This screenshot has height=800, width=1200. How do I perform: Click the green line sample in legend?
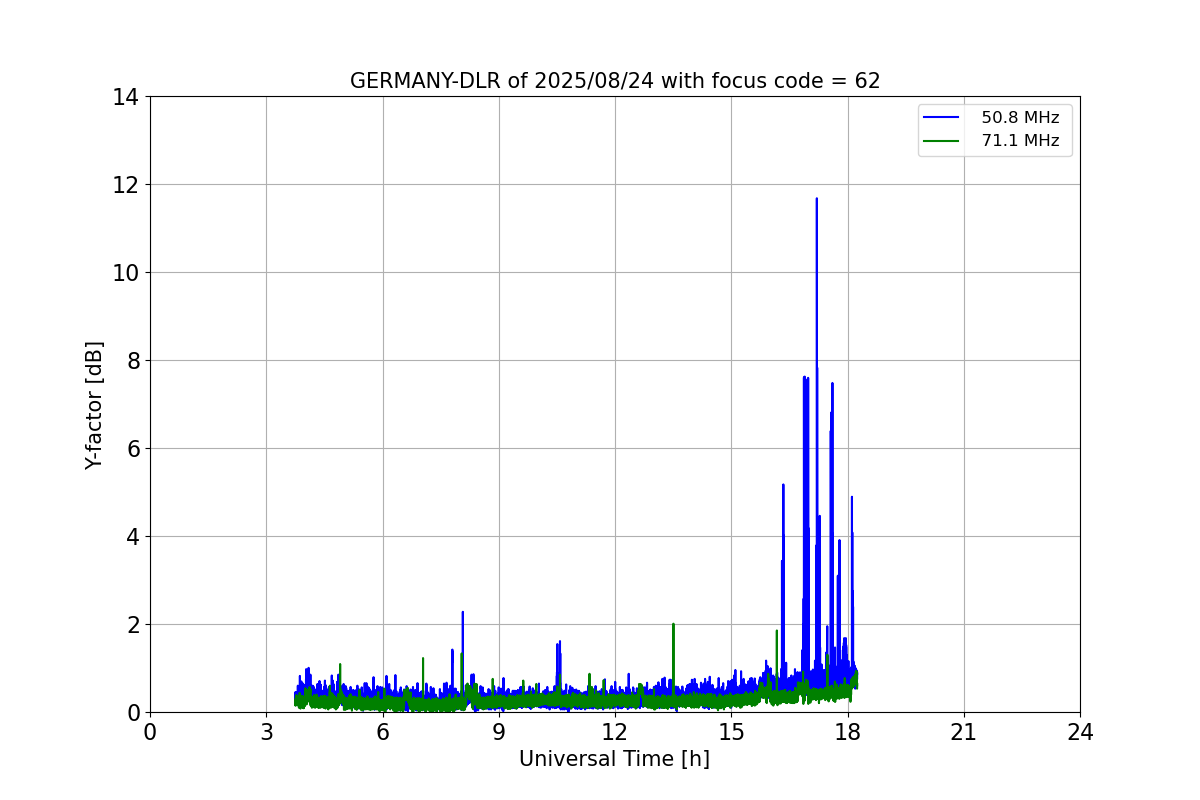click(x=942, y=141)
